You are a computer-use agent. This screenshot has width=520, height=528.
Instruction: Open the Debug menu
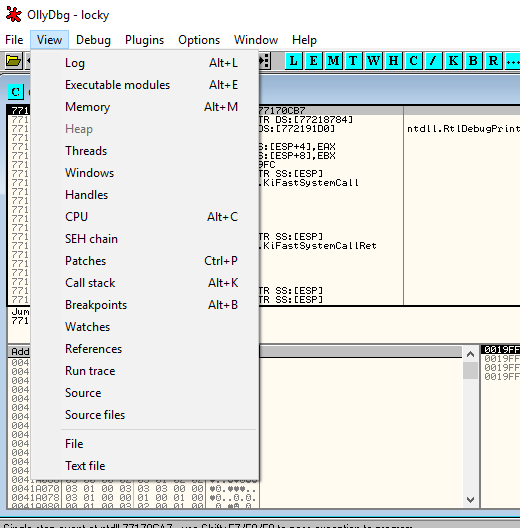point(93,40)
